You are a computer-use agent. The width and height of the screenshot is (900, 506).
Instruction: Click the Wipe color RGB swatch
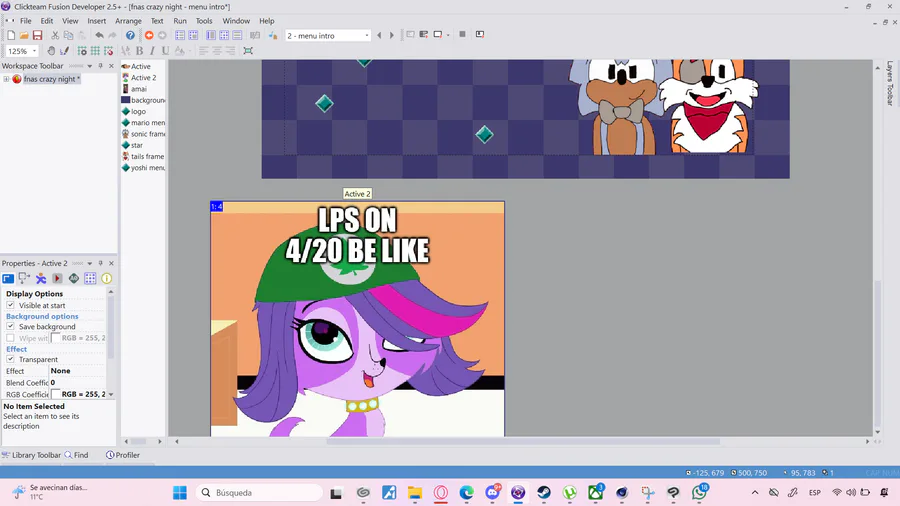point(56,338)
